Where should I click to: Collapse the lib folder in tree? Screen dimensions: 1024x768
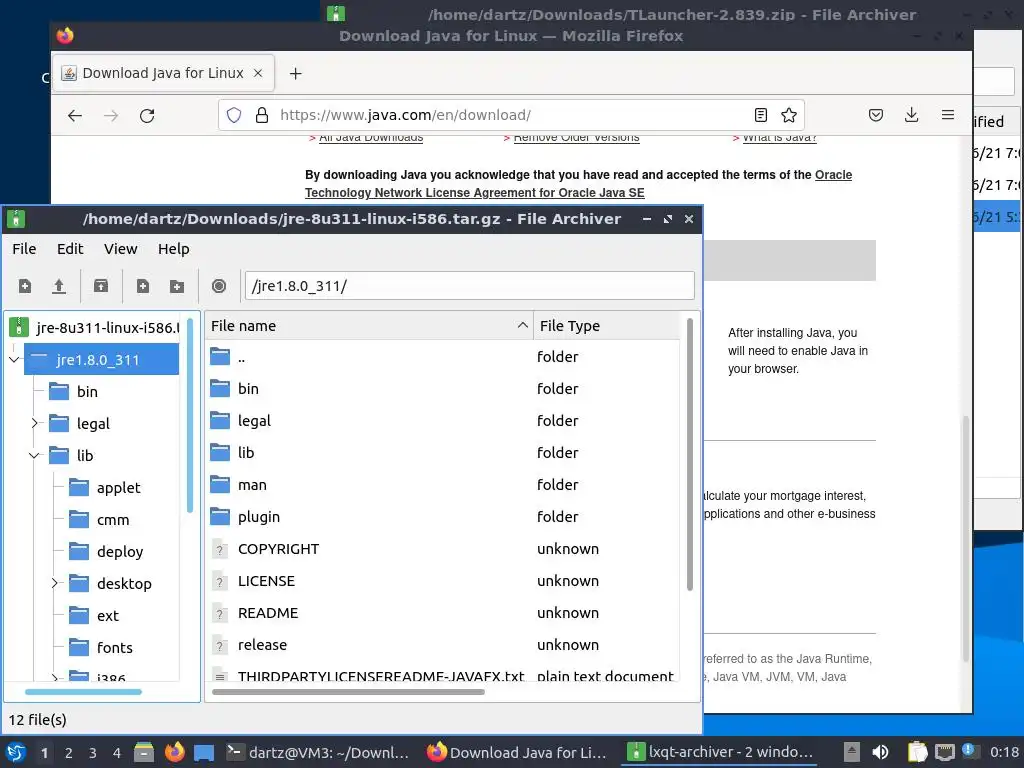point(34,455)
